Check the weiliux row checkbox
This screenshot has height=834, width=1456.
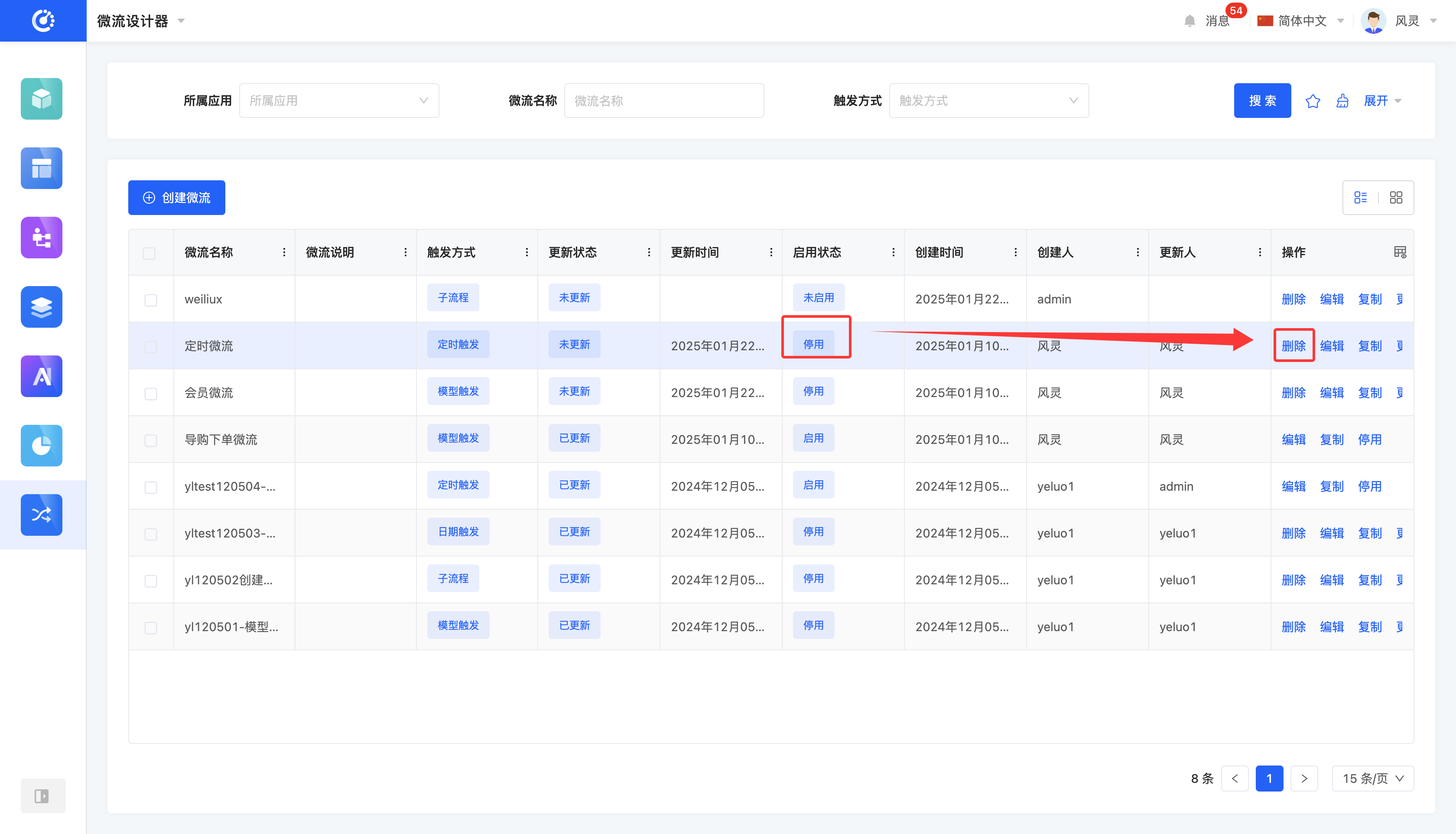pyautogui.click(x=150, y=300)
